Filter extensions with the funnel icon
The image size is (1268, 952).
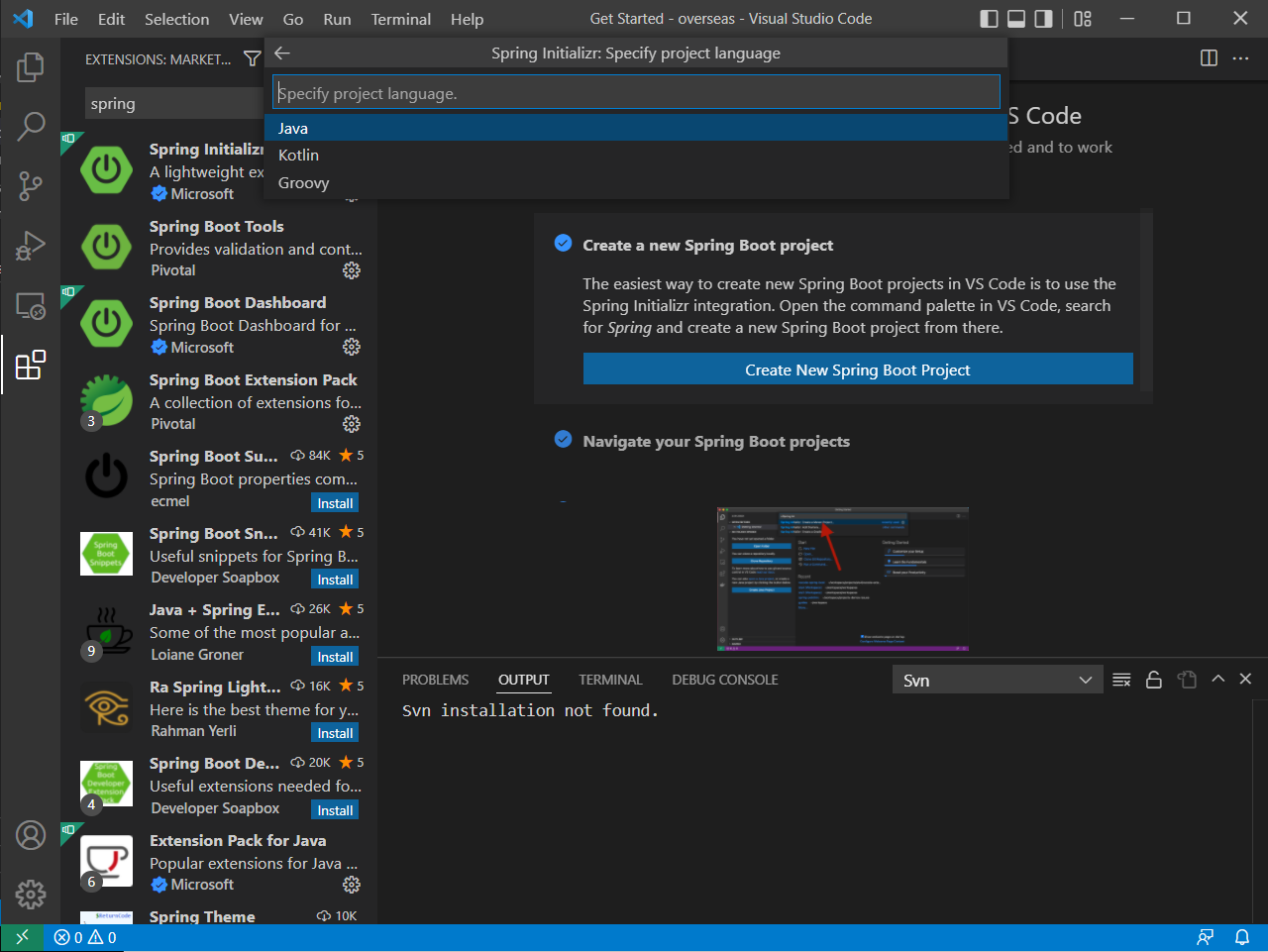pos(253,59)
